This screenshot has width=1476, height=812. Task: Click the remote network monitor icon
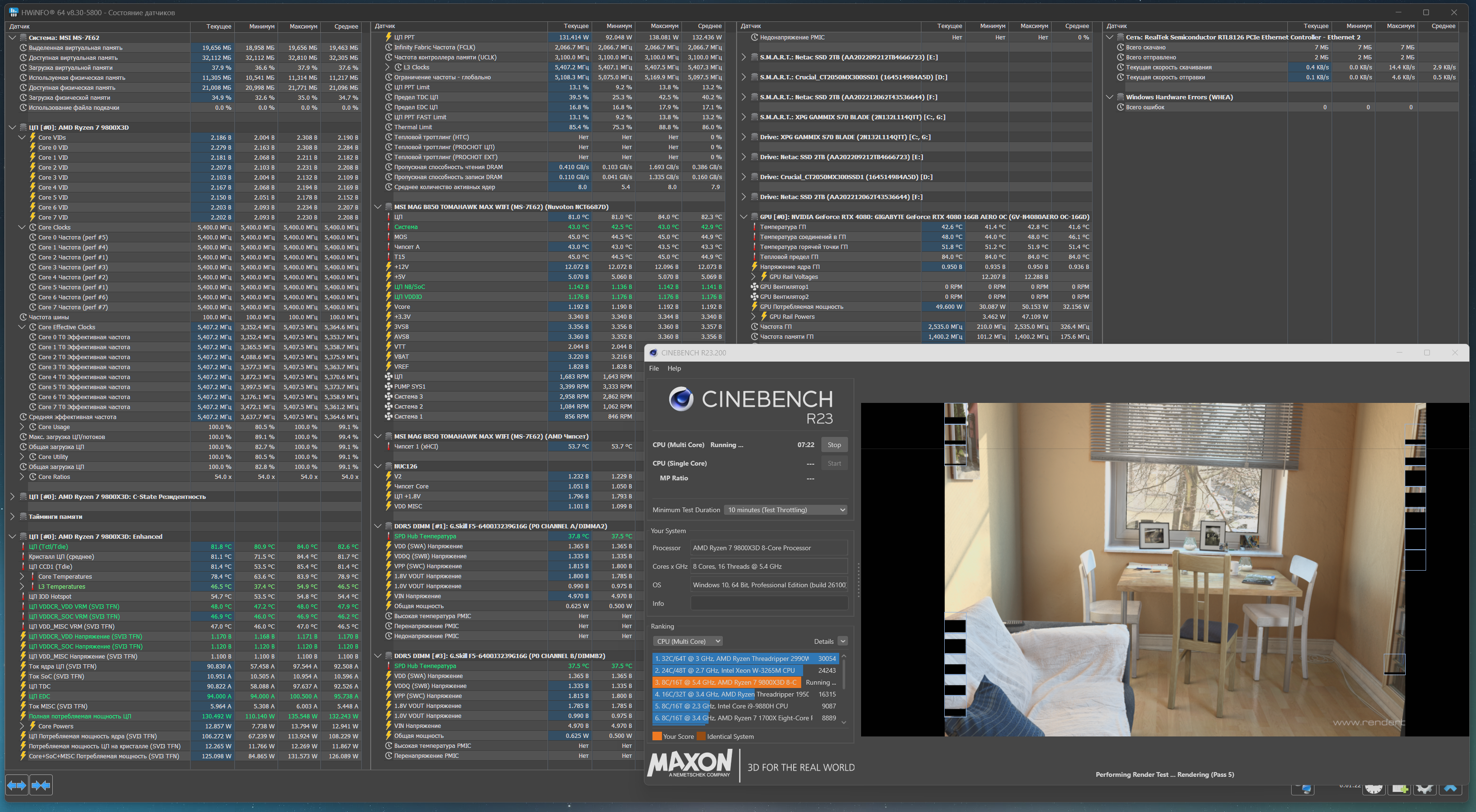pyautogui.click(x=1303, y=790)
